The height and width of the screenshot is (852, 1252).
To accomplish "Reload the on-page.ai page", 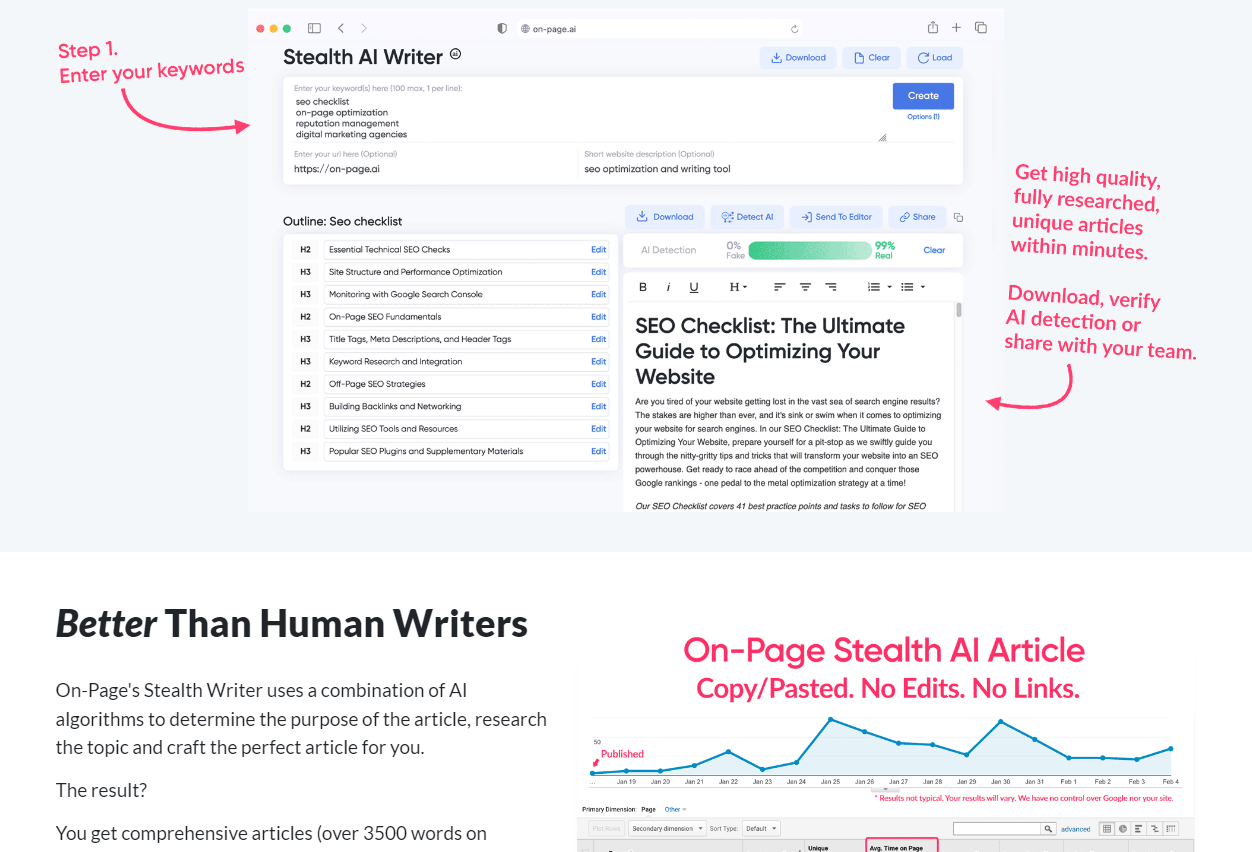I will pos(795,29).
